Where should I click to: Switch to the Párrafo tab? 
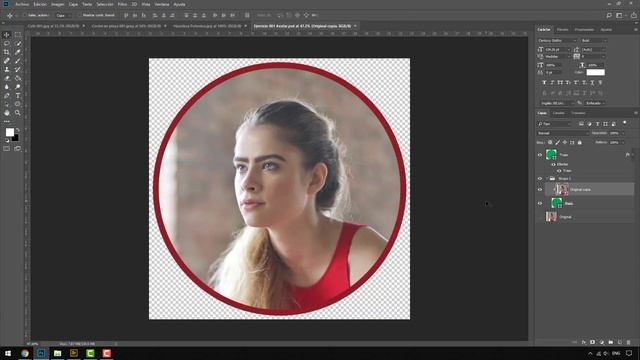click(562, 29)
